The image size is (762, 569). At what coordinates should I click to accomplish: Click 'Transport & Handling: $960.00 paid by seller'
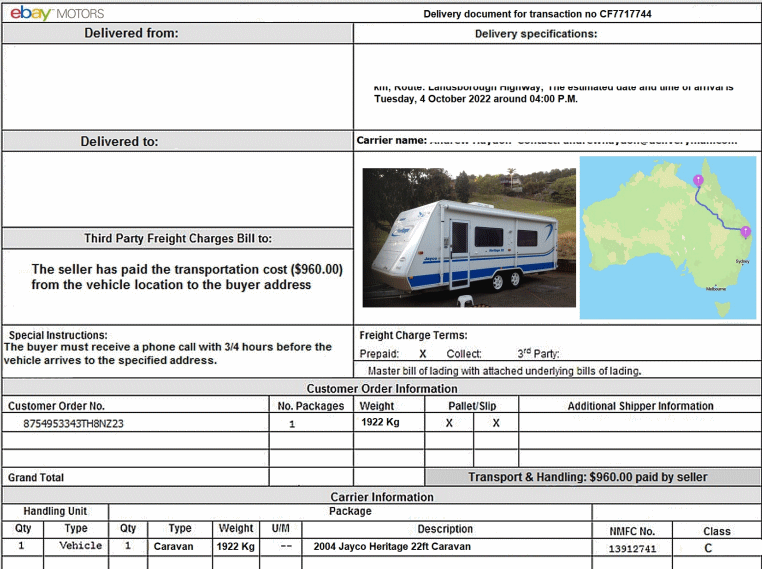588,477
